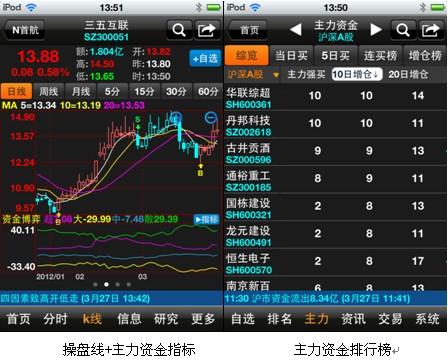The width and height of the screenshot is (448, 360).
Task: Sort by the 主力强买 column
Action: [x=306, y=74]
